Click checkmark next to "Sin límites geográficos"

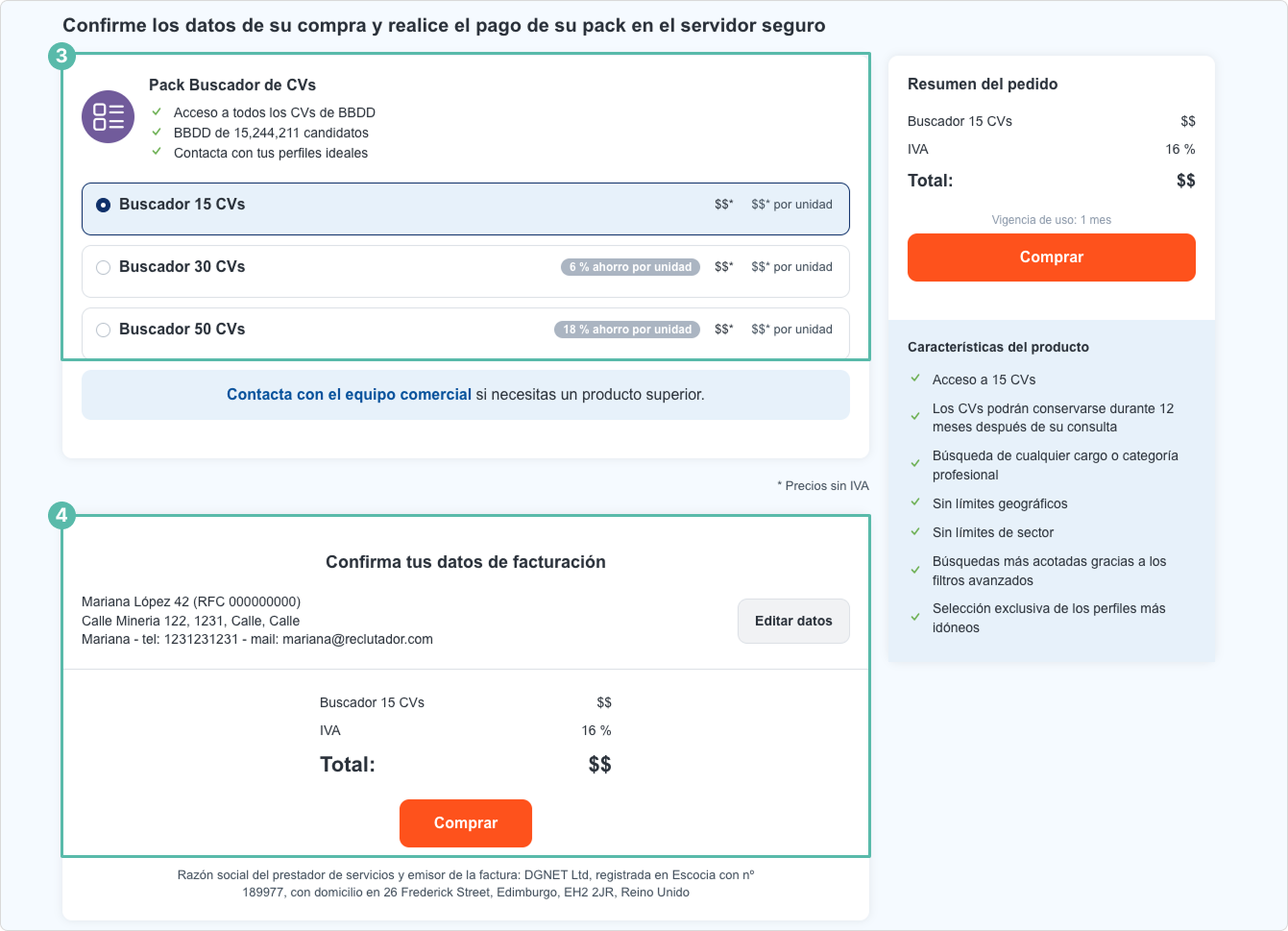(914, 503)
